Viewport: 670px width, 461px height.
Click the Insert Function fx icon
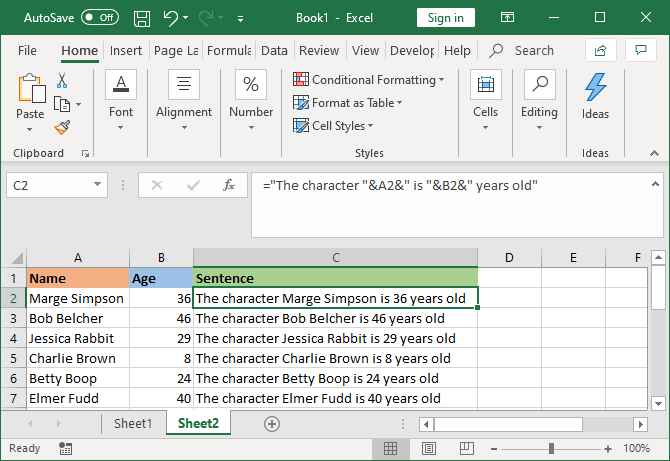click(x=229, y=185)
